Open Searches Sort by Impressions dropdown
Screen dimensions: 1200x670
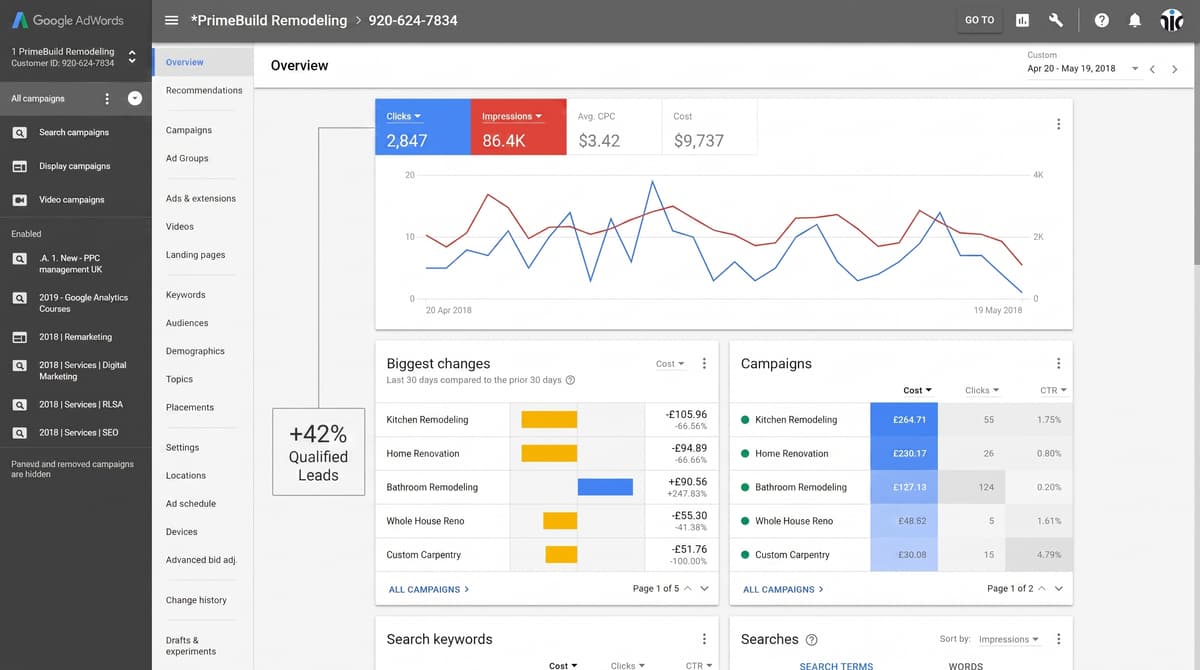[x=1008, y=639]
